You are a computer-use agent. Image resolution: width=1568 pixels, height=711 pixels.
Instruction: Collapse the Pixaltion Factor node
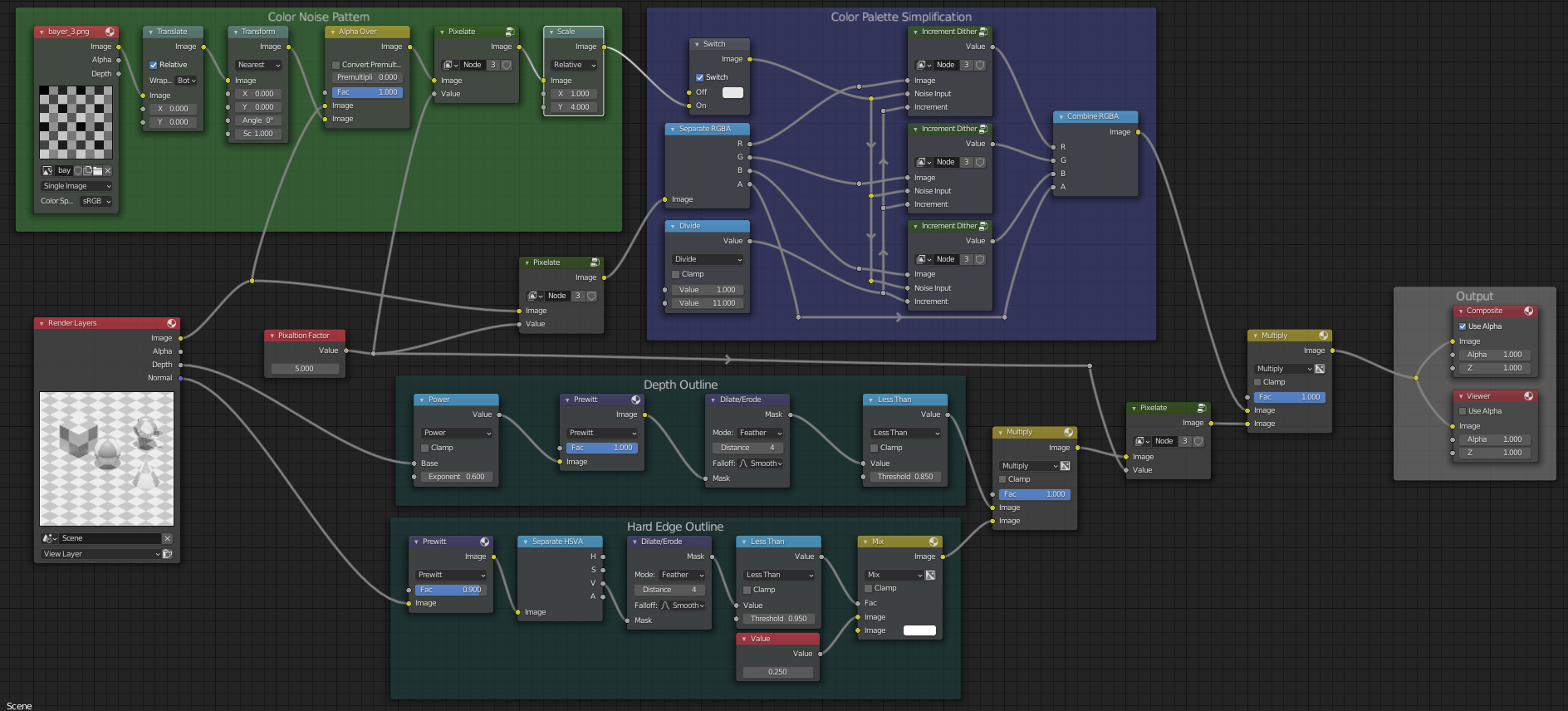(272, 336)
